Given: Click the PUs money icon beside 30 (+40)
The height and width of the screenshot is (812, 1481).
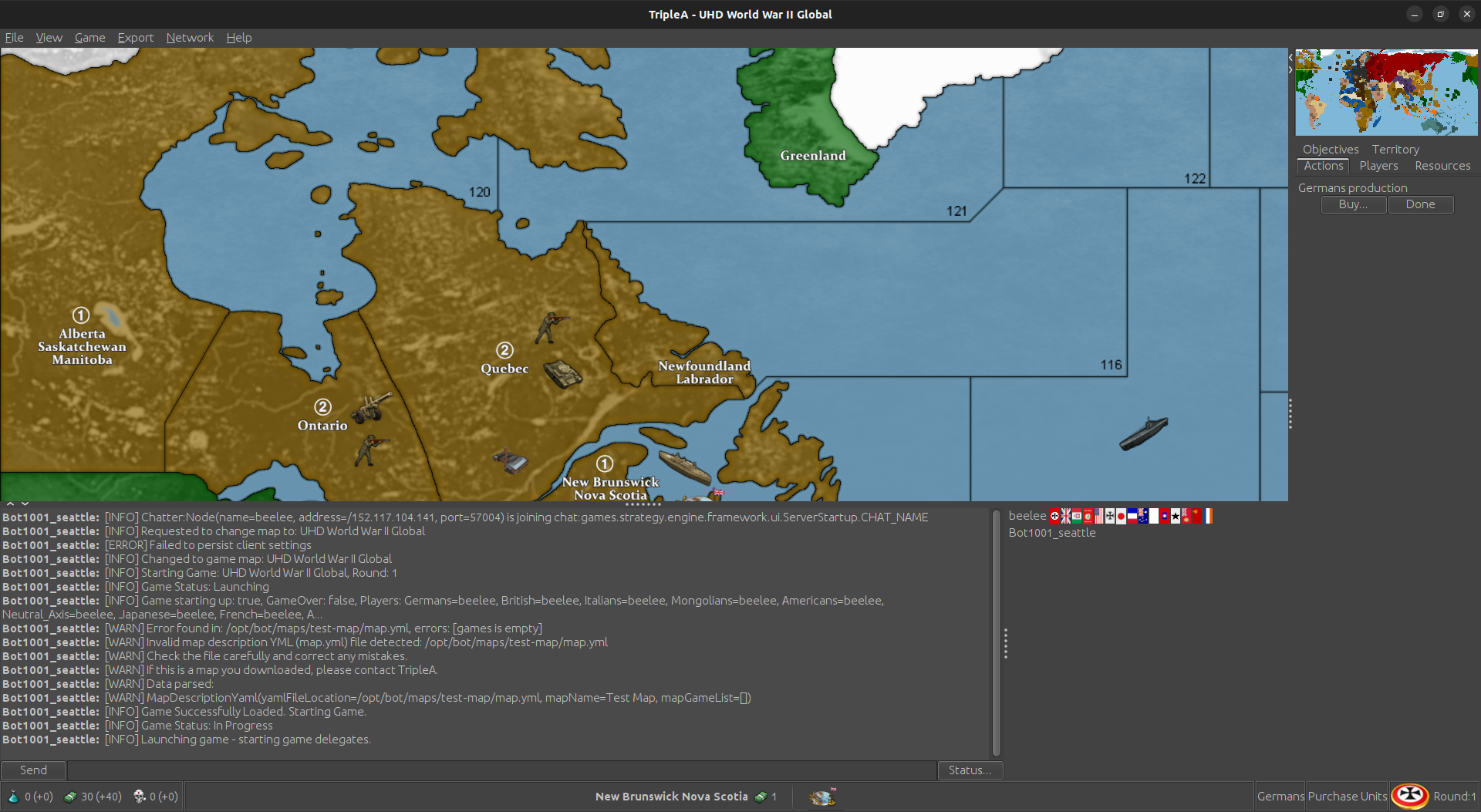Looking at the screenshot, I should pos(70,797).
